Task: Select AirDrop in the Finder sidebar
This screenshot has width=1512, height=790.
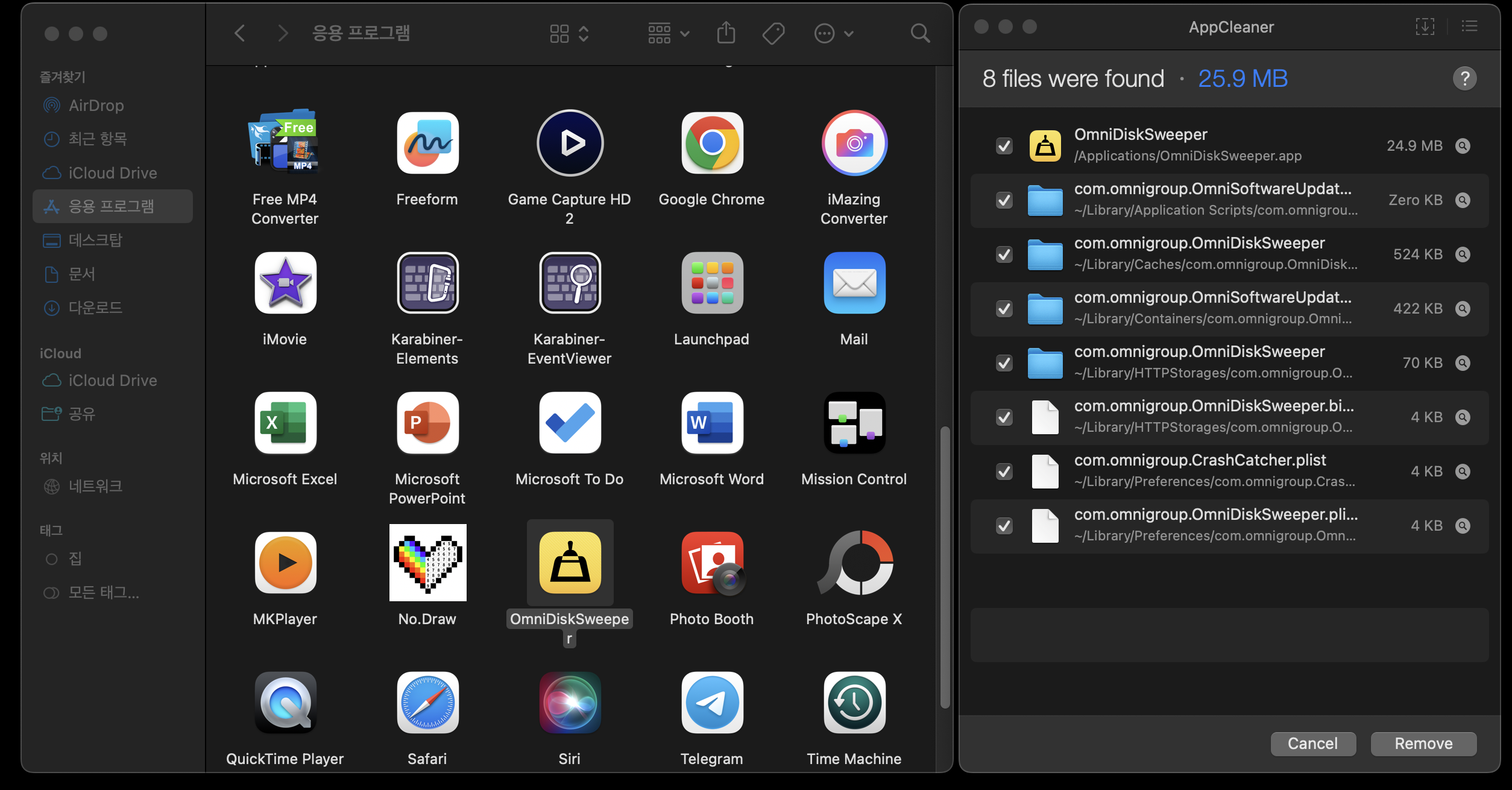Action: tap(96, 106)
